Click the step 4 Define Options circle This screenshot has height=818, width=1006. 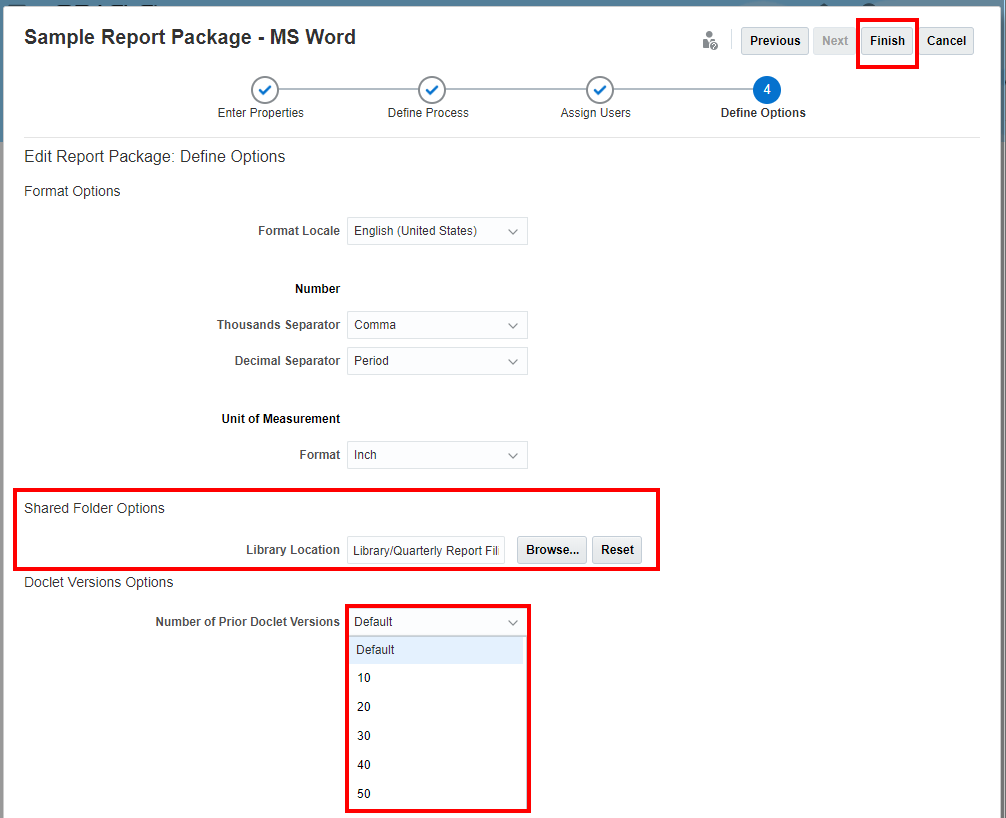767,90
